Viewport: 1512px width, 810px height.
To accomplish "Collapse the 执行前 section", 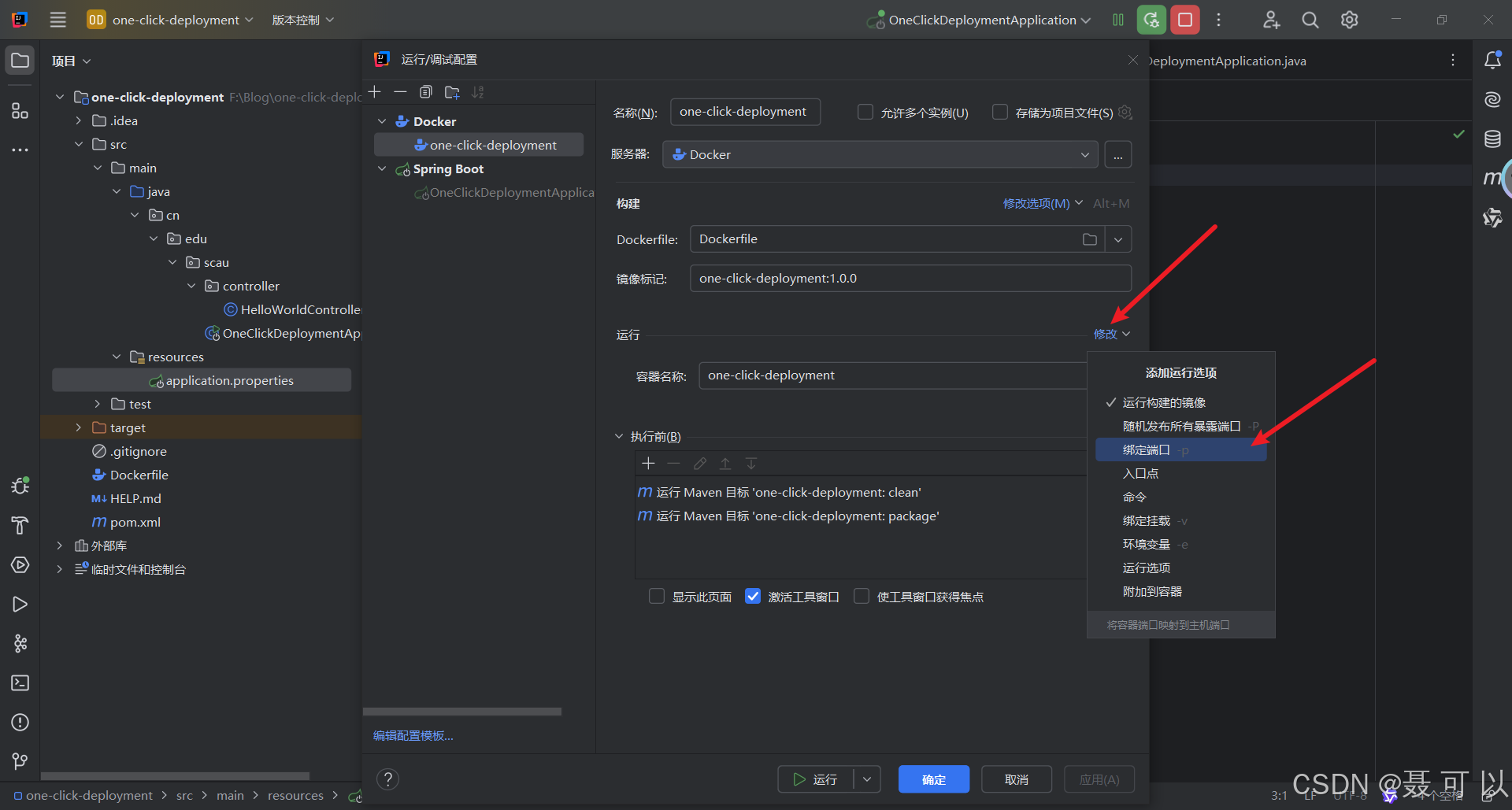I will 619,436.
